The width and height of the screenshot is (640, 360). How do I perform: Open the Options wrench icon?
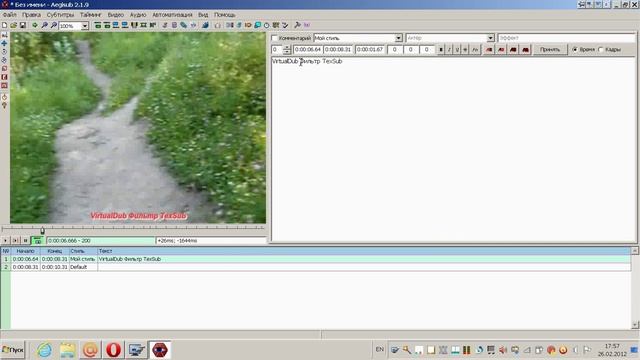pos(298,25)
